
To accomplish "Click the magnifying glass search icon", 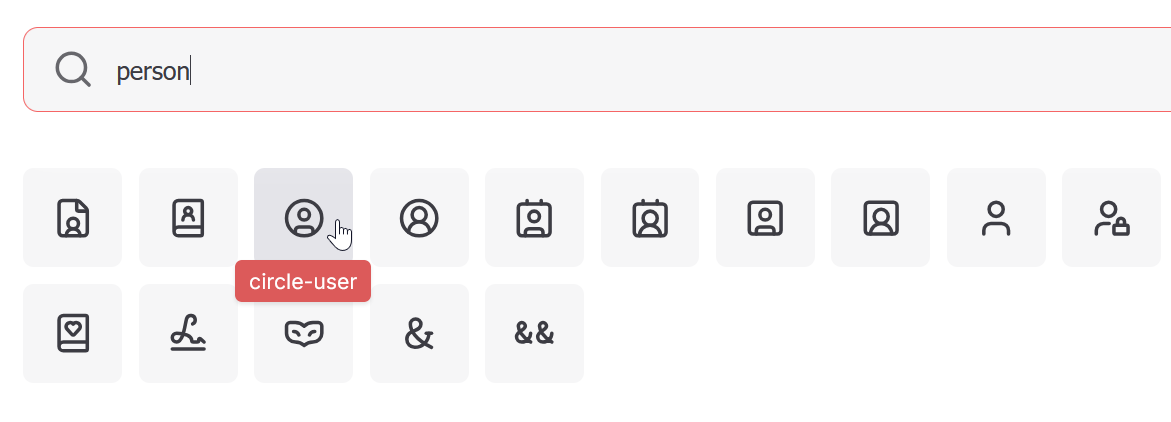I will click(x=73, y=70).
